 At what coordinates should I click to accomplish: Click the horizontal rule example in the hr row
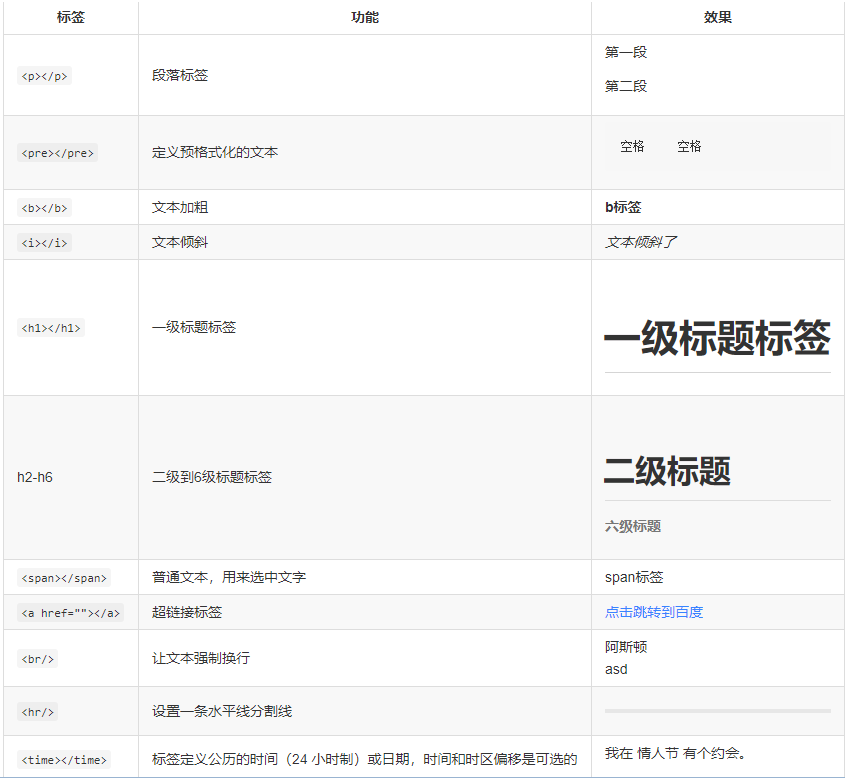pos(717,711)
